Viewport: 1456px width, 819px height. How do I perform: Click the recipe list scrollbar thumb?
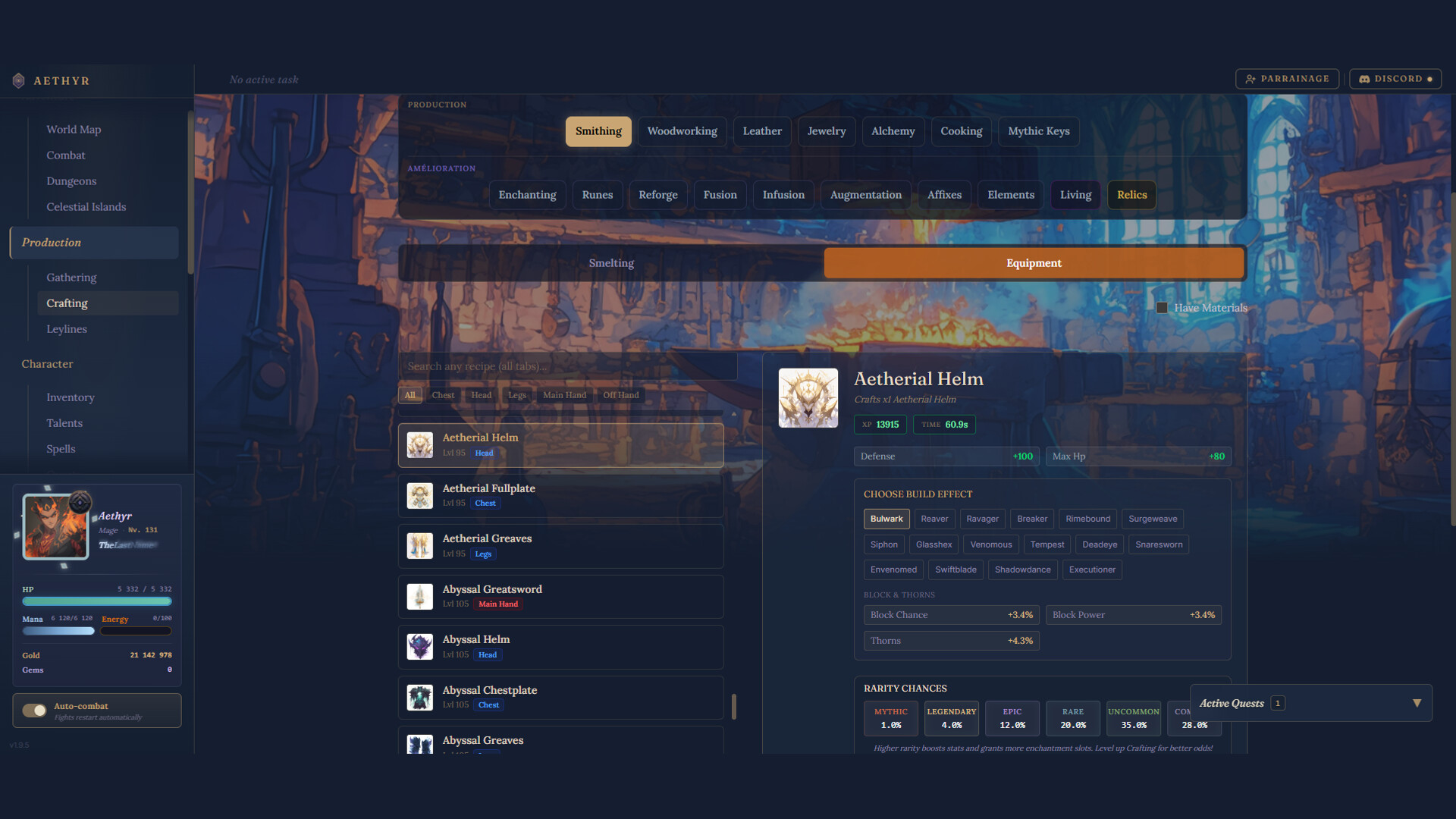point(734,707)
